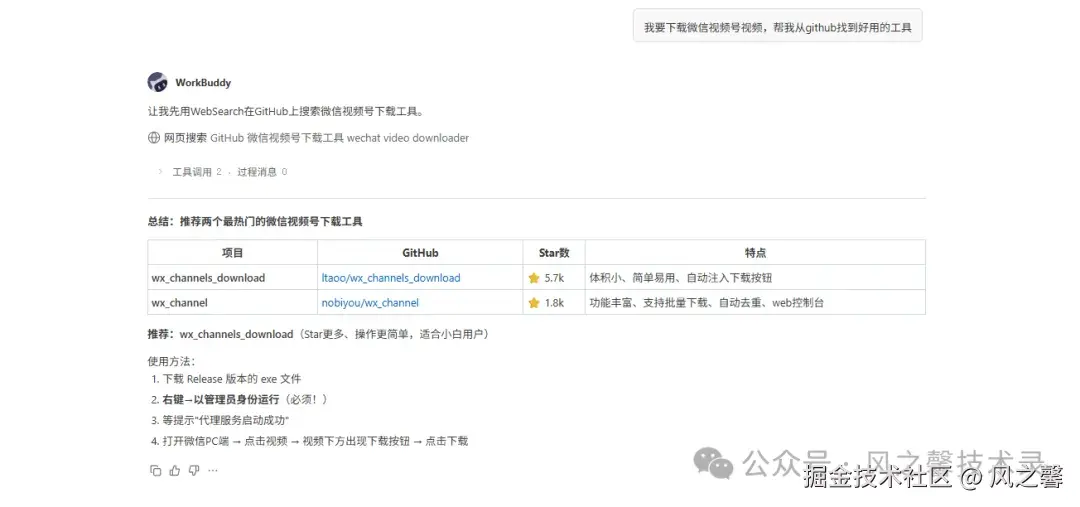Click the thumbs-up icon under the response
Viewport: 1080px width, 507px height.
pyautogui.click(x=174, y=470)
